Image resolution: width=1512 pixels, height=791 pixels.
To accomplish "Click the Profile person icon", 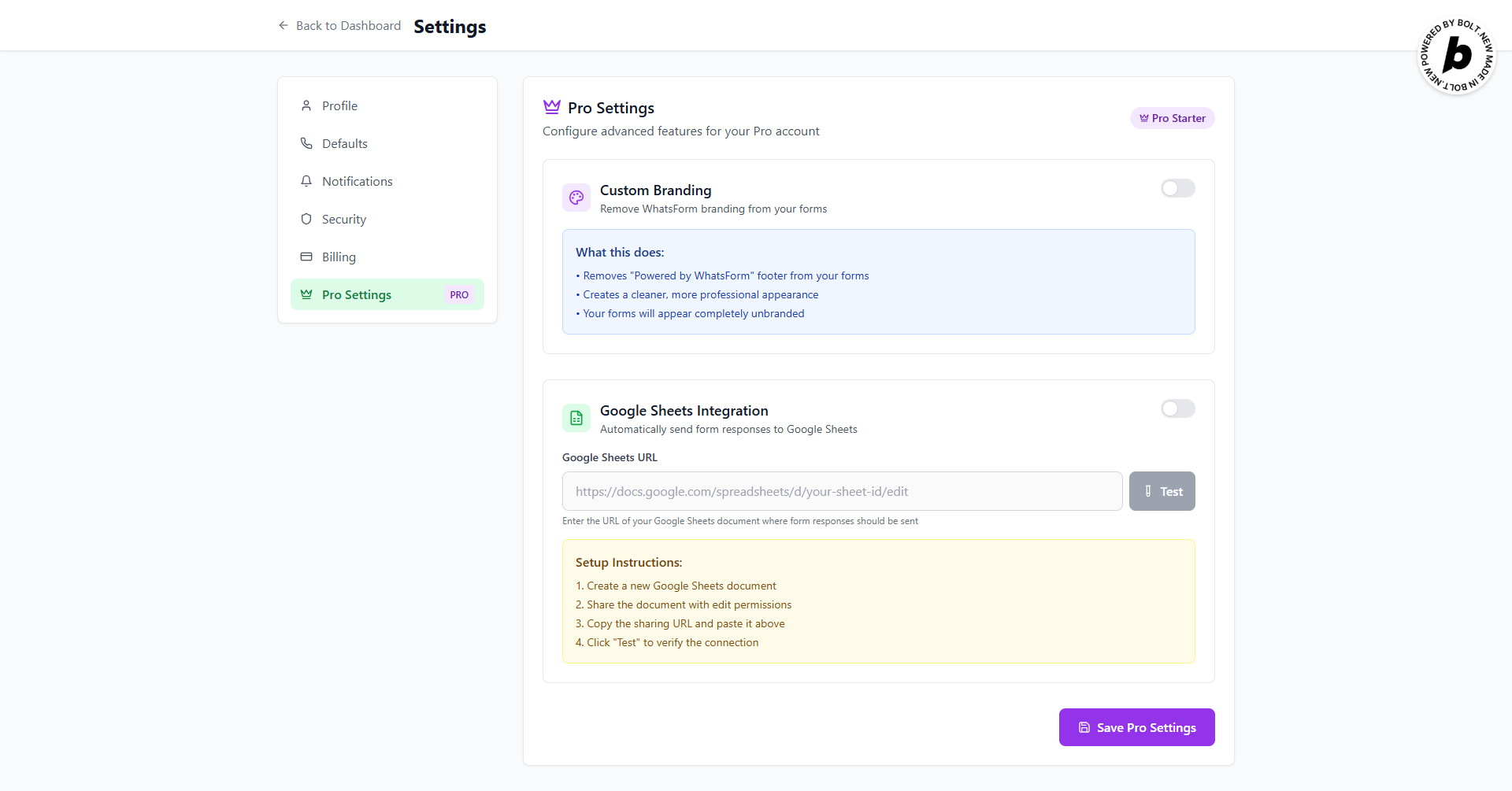I will coord(306,105).
